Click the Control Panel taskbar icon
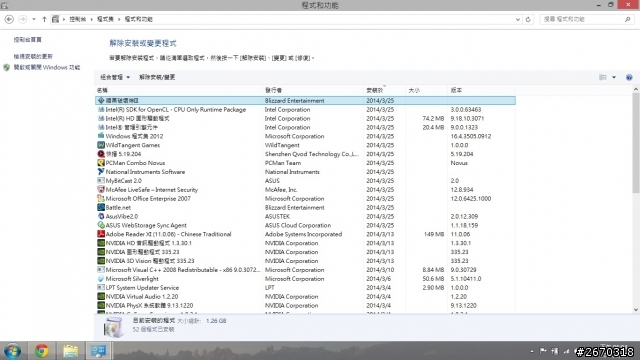Viewport: 640px width, 360px height. (98, 351)
